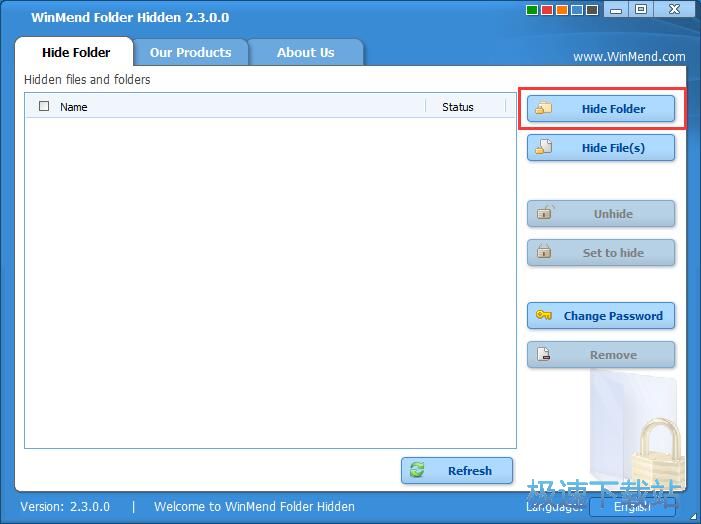Apply the green color theme swatch

[532, 10]
